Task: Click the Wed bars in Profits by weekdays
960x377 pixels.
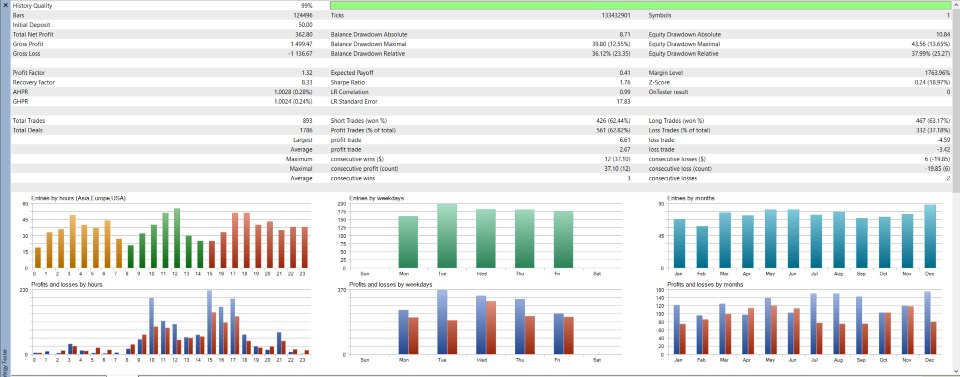Action: [x=486, y=325]
